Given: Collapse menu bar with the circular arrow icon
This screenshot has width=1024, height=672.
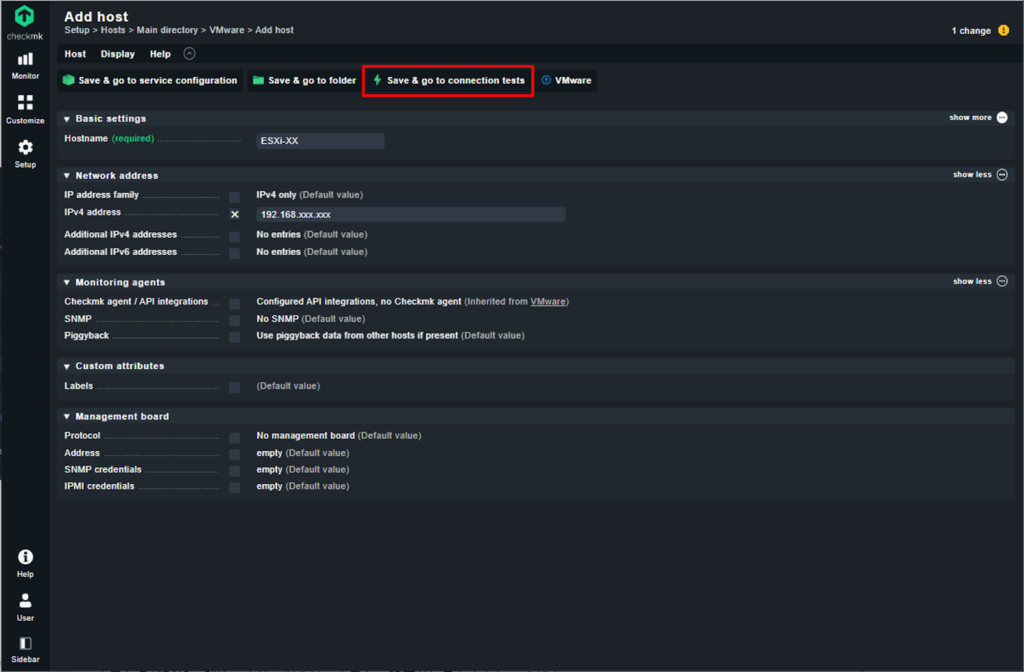Looking at the screenshot, I should point(189,54).
